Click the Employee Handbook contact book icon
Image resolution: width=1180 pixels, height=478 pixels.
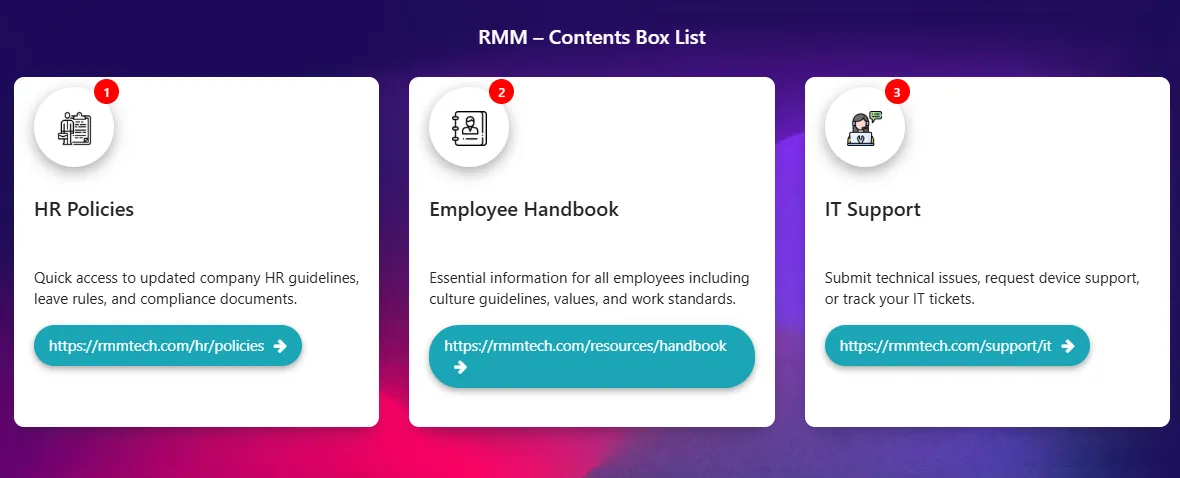(x=470, y=128)
